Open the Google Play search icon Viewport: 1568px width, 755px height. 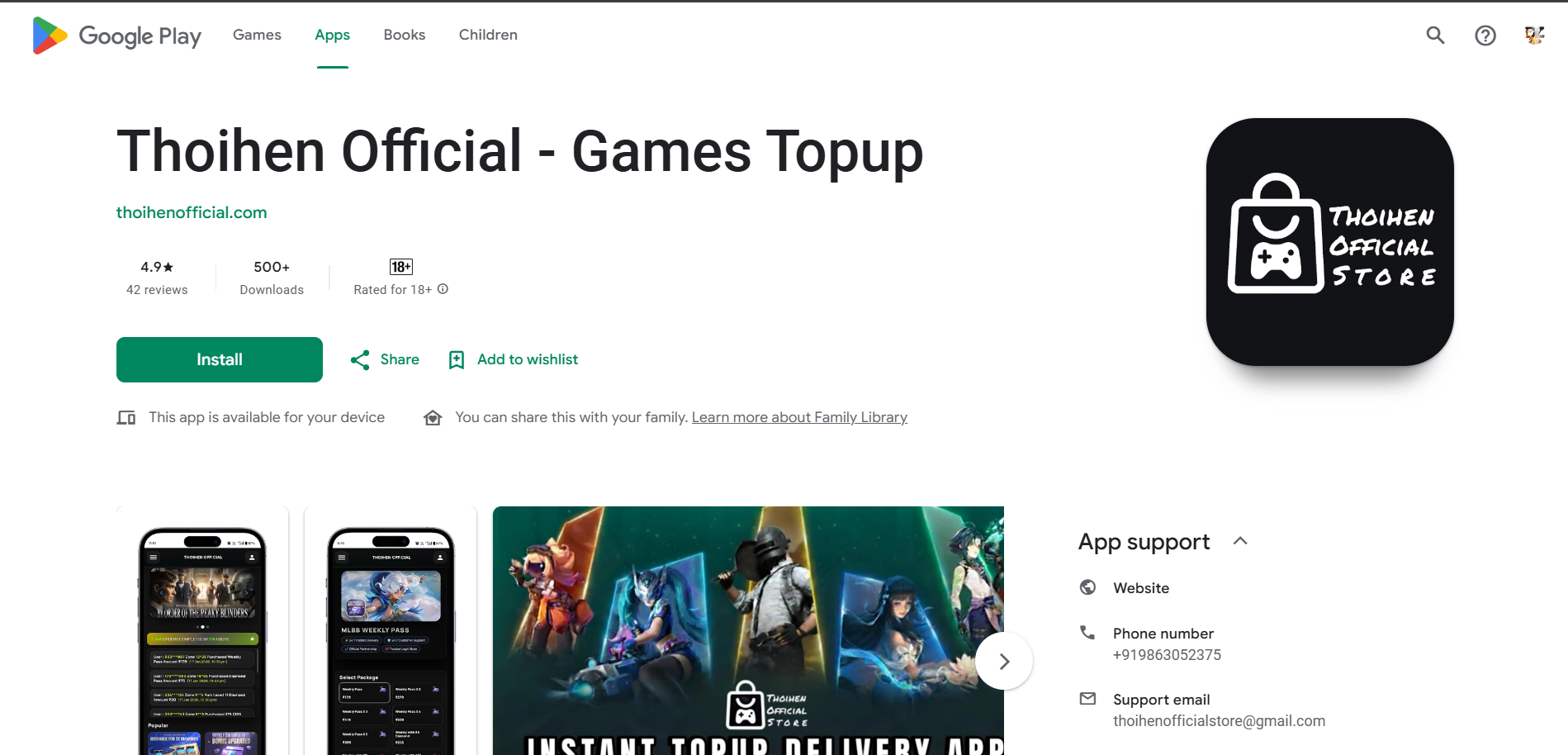pos(1434,35)
